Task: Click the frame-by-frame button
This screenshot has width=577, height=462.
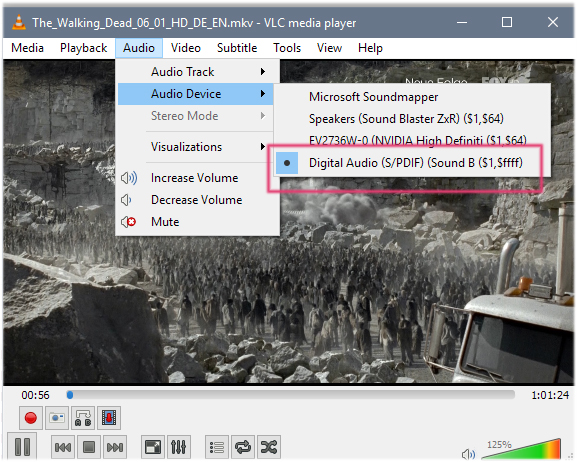Action: (109, 418)
